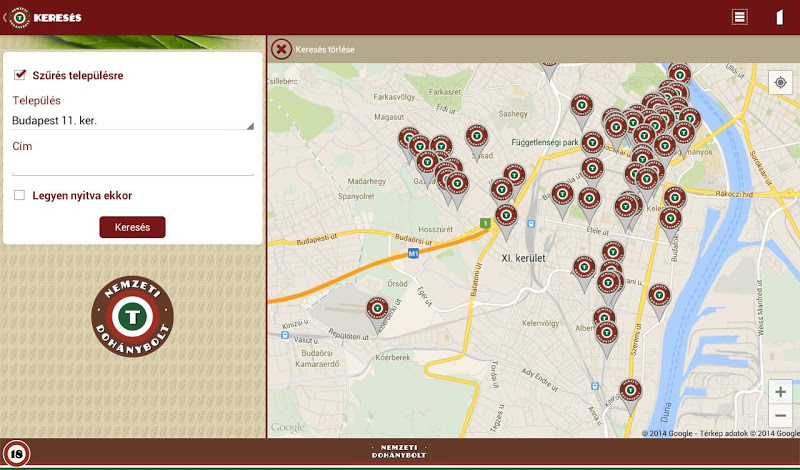Screen dimensions: 800x470
Task: Center map with my location button
Action: (780, 83)
